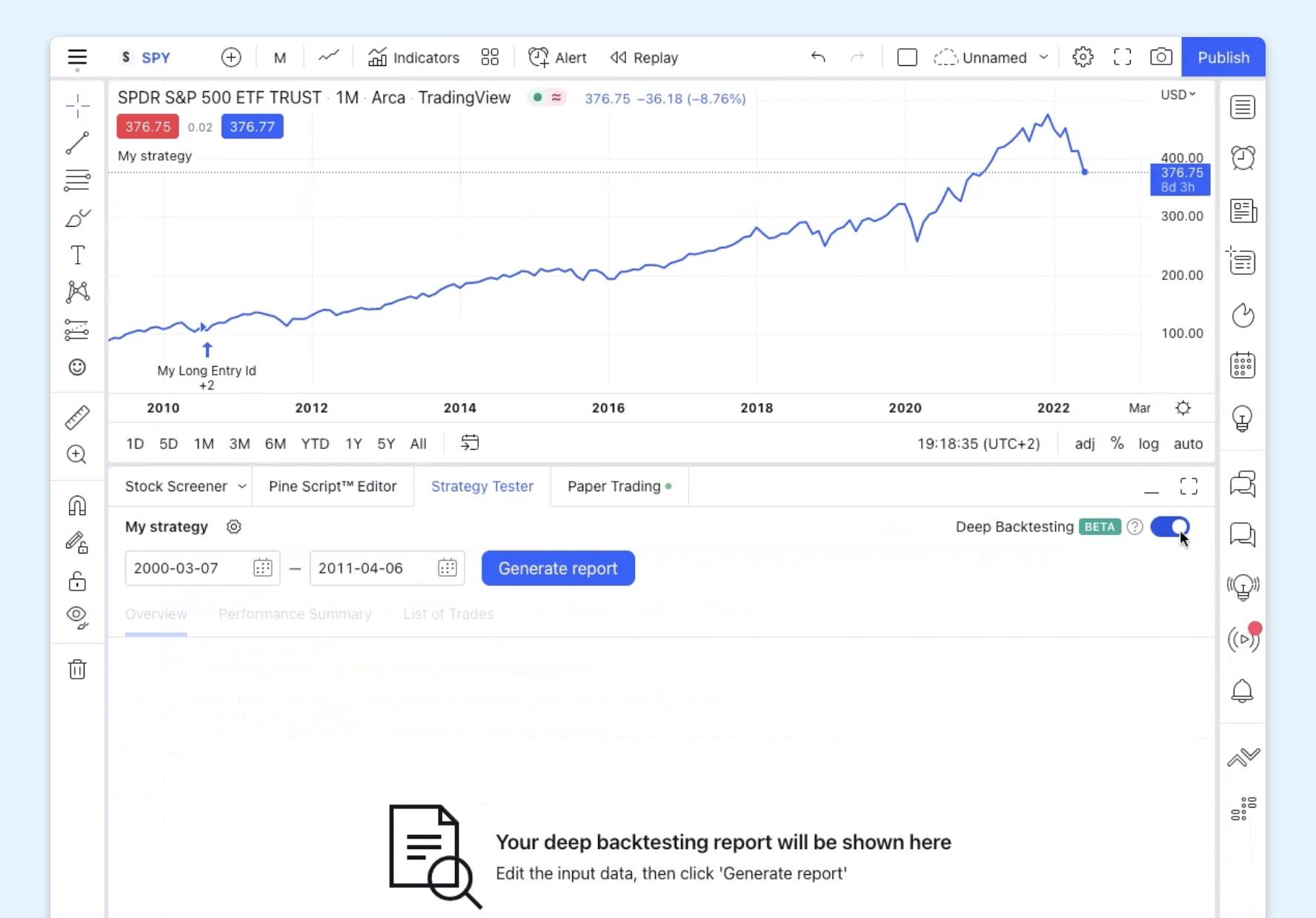Open the Measure ruler tool
This screenshot has height=918, width=1316.
77,417
